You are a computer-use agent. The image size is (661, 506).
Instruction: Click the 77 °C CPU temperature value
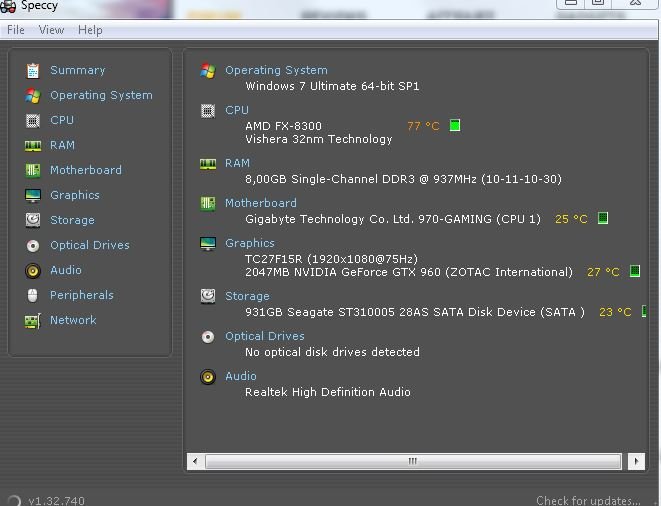tap(423, 126)
